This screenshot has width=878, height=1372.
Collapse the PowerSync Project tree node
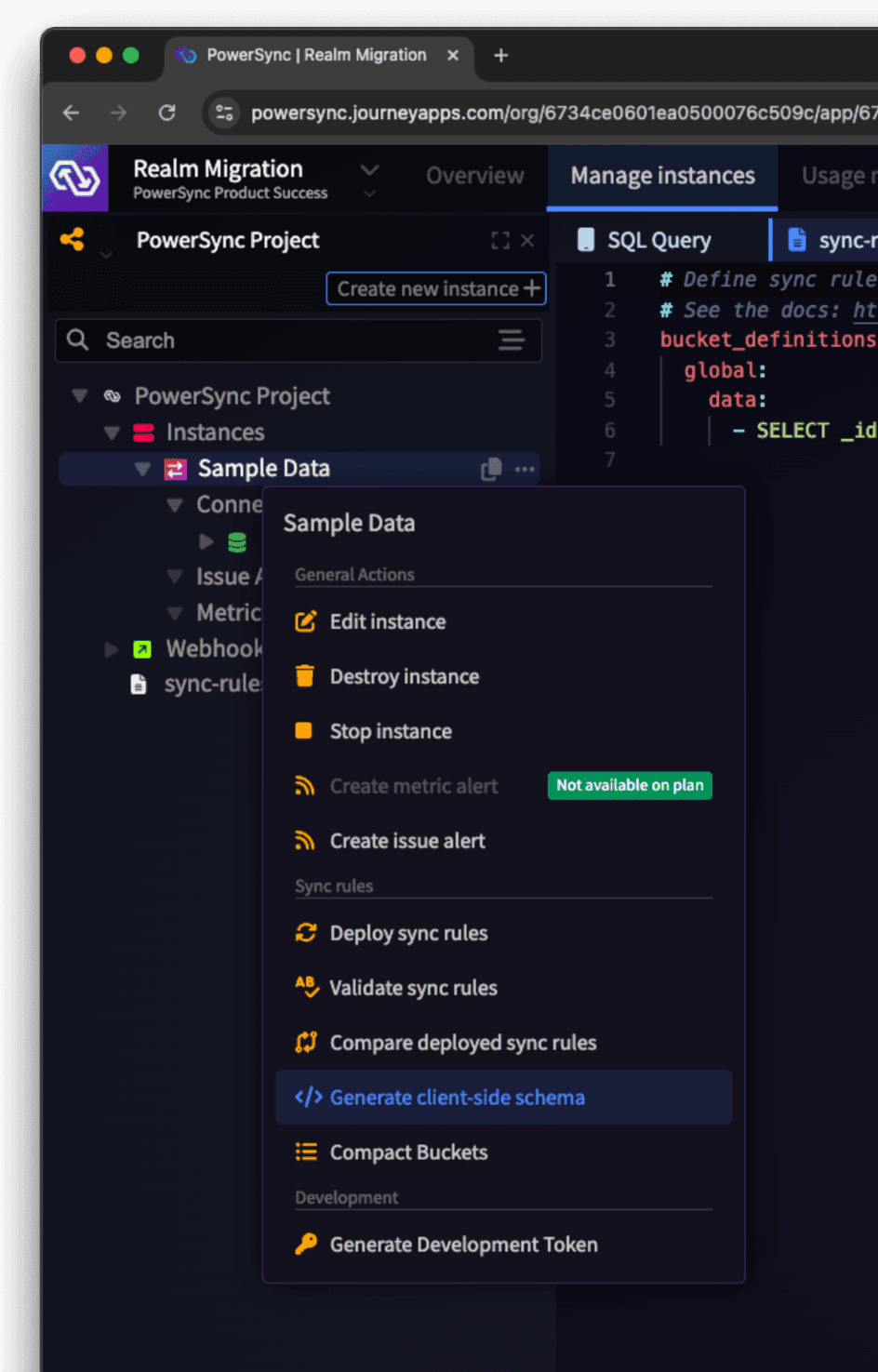[80, 396]
